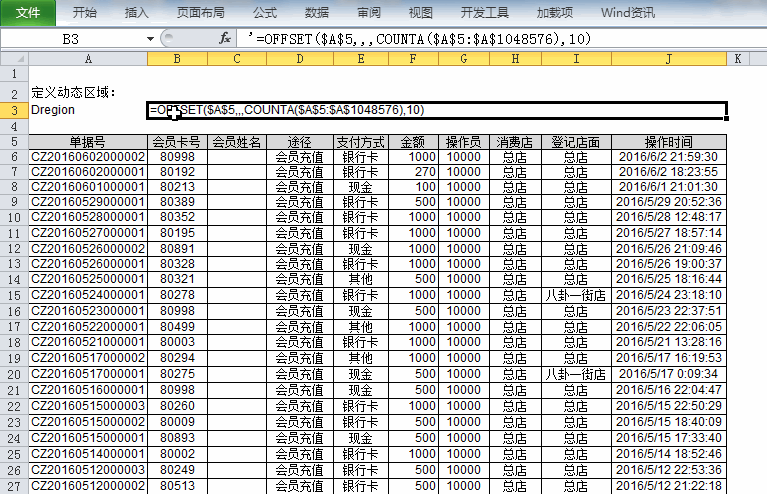Click the 登记店面 header cell
767x494 pixels.
click(x=576, y=142)
